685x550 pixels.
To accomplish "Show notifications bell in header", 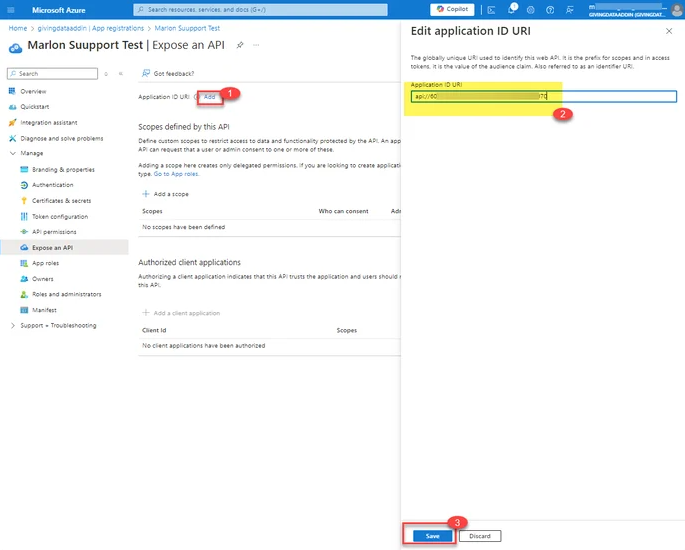I will click(x=511, y=10).
